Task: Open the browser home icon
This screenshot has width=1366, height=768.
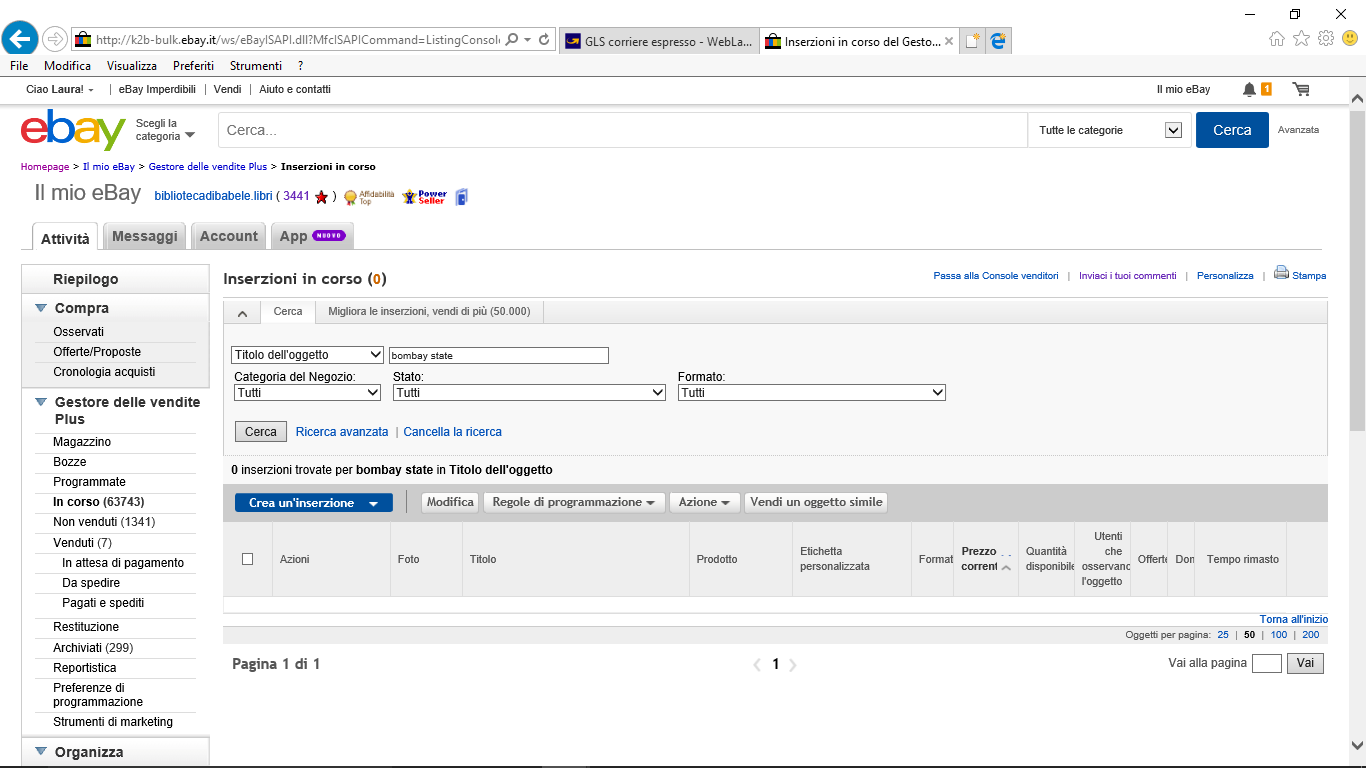Action: pyautogui.click(x=1277, y=39)
